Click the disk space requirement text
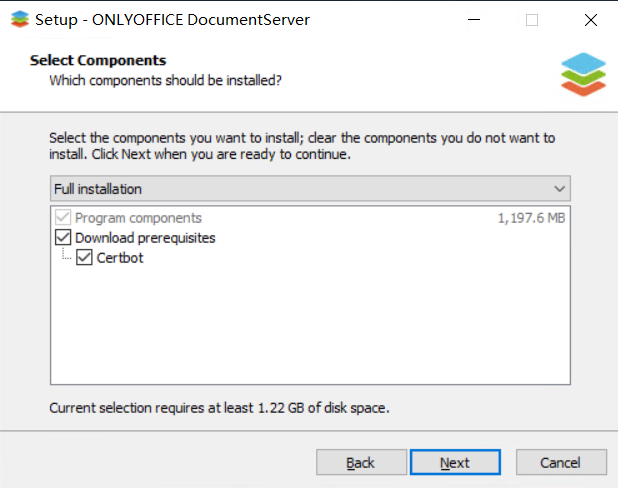Viewport: 618px width, 488px height. [x=219, y=408]
